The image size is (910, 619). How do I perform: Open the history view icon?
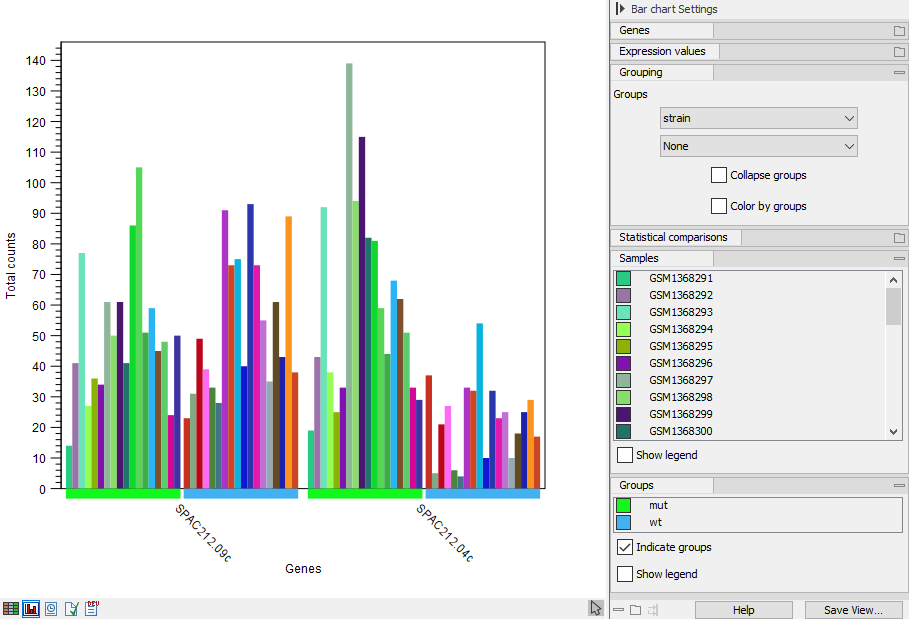[51, 608]
